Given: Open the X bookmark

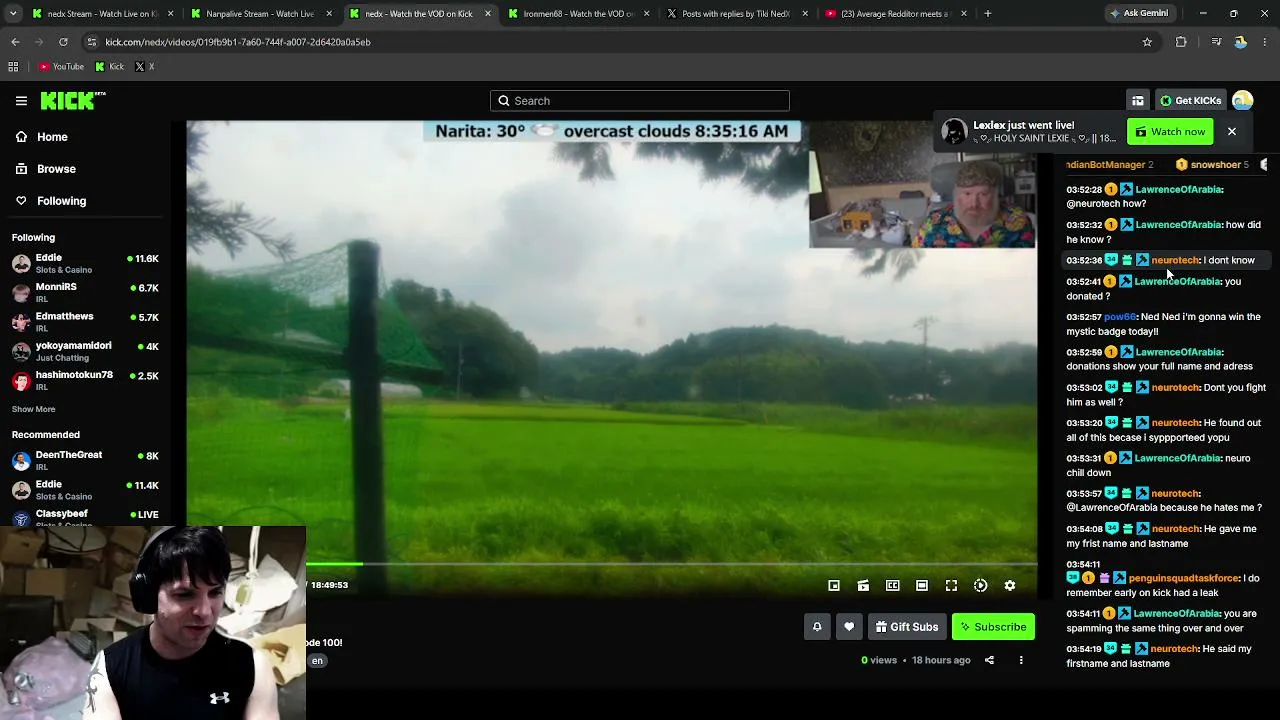Looking at the screenshot, I should coord(145,67).
